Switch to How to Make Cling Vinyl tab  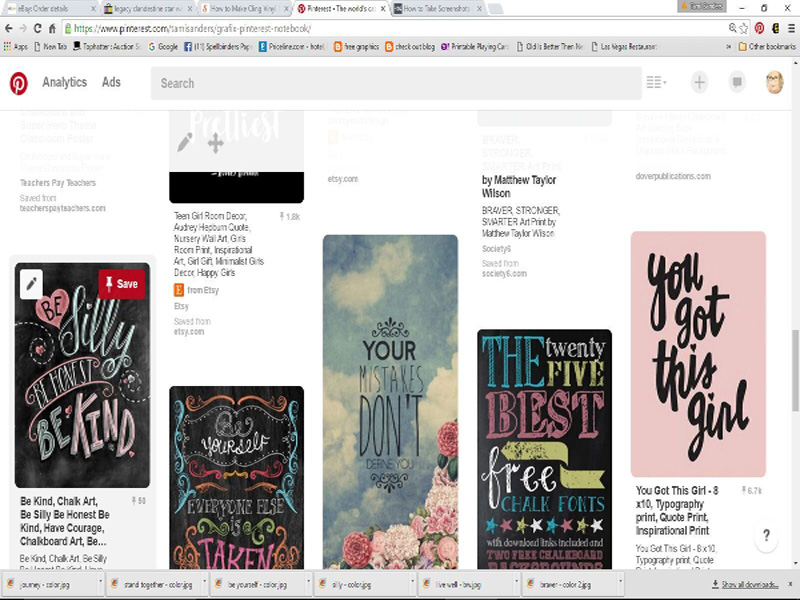(244, 9)
